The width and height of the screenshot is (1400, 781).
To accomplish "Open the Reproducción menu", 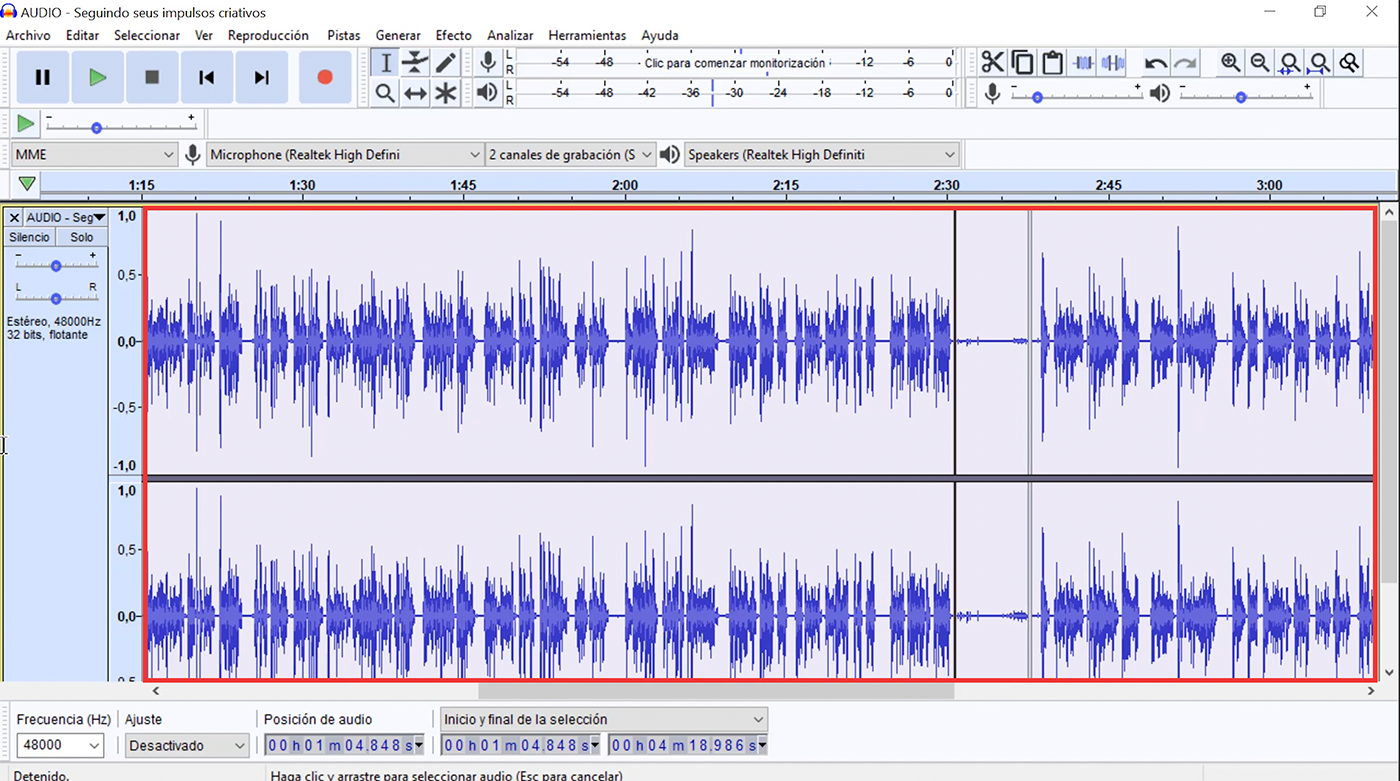I will point(268,35).
